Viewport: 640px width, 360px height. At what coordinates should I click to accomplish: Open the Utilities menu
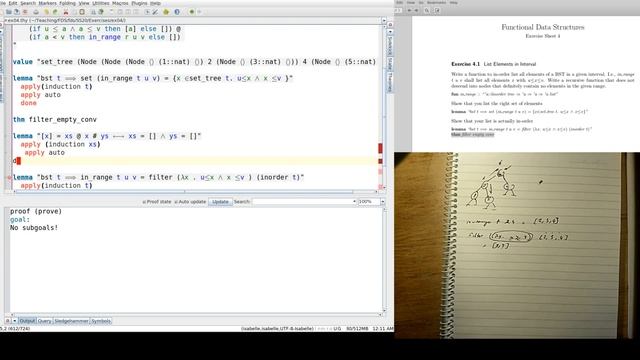(x=101, y=3)
